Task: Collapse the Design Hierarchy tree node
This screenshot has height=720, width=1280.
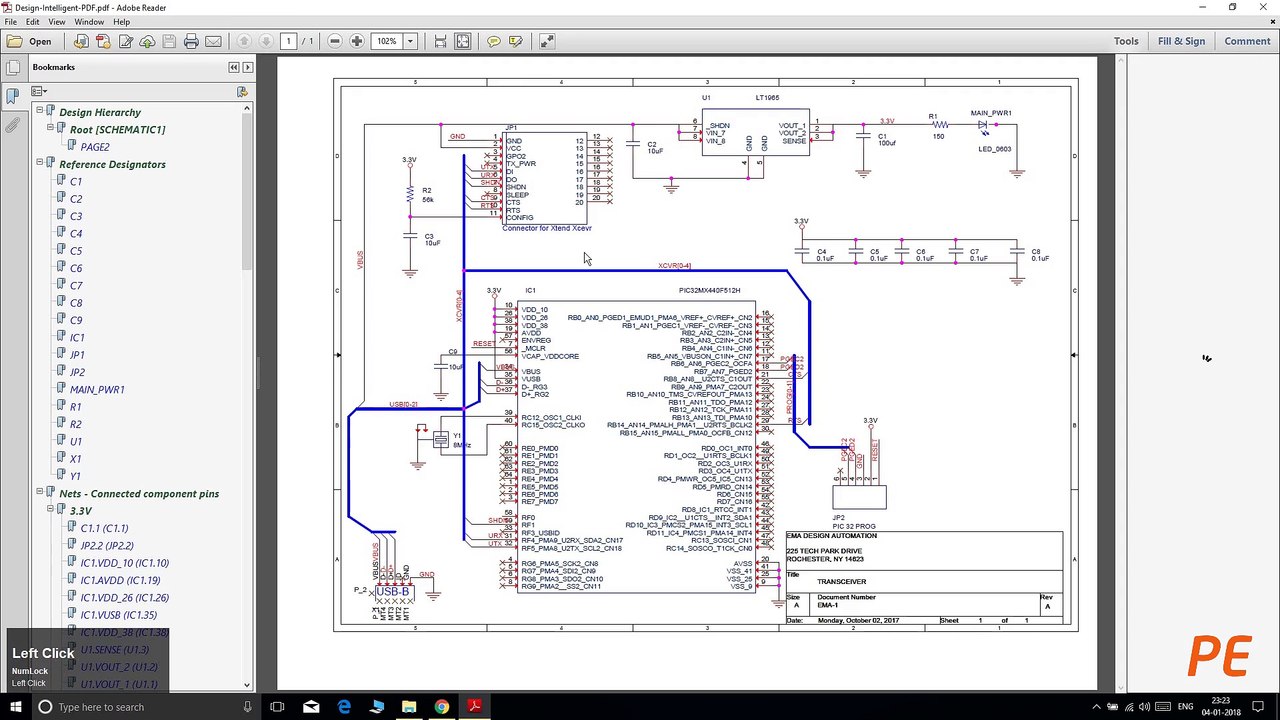Action: (39, 112)
